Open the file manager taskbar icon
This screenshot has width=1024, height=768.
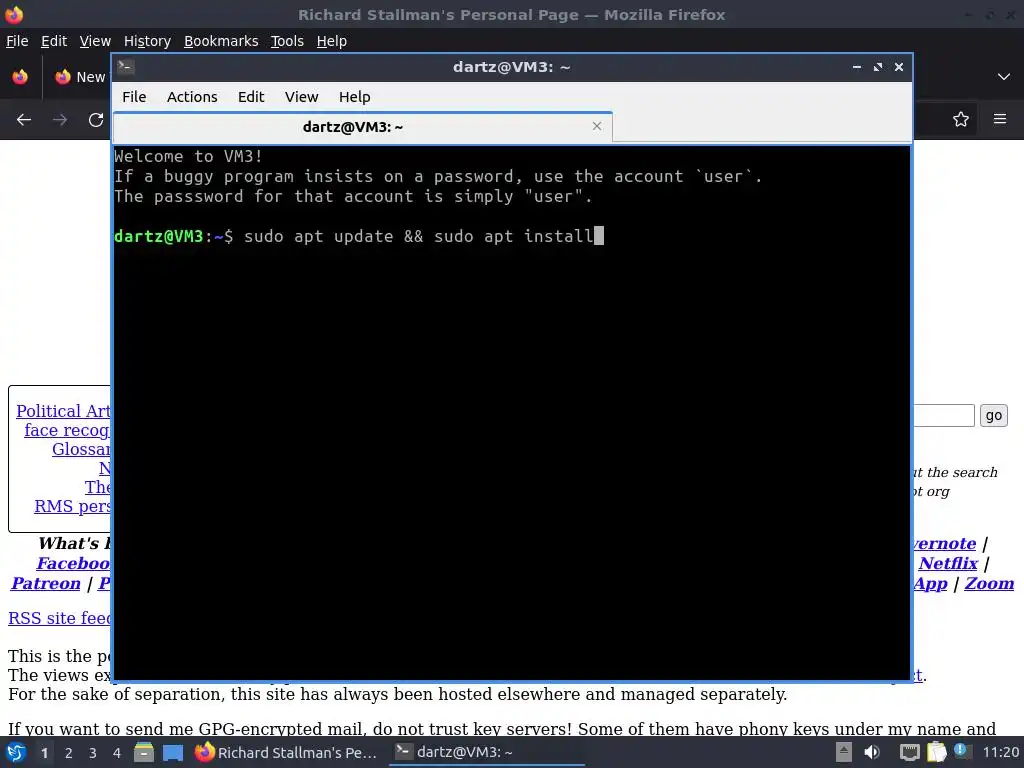pyautogui.click(x=144, y=752)
